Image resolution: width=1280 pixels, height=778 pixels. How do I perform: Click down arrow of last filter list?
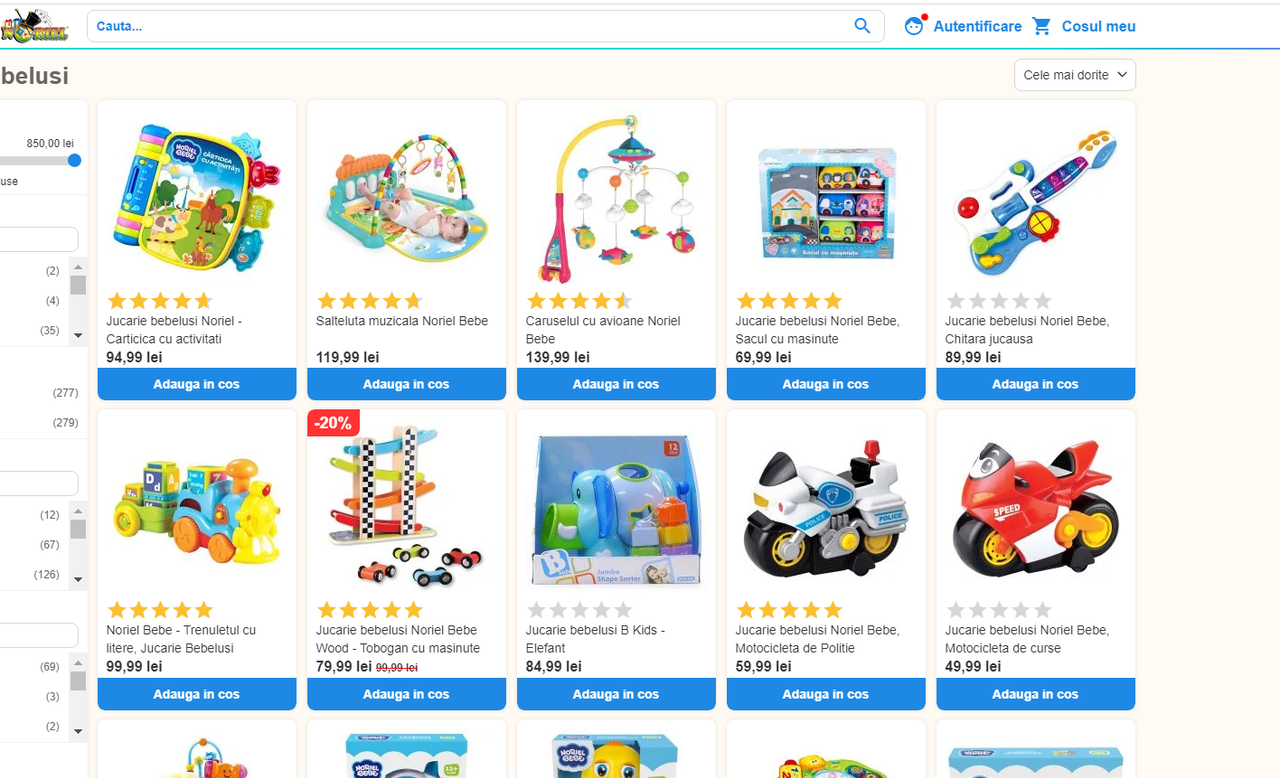[x=78, y=732]
